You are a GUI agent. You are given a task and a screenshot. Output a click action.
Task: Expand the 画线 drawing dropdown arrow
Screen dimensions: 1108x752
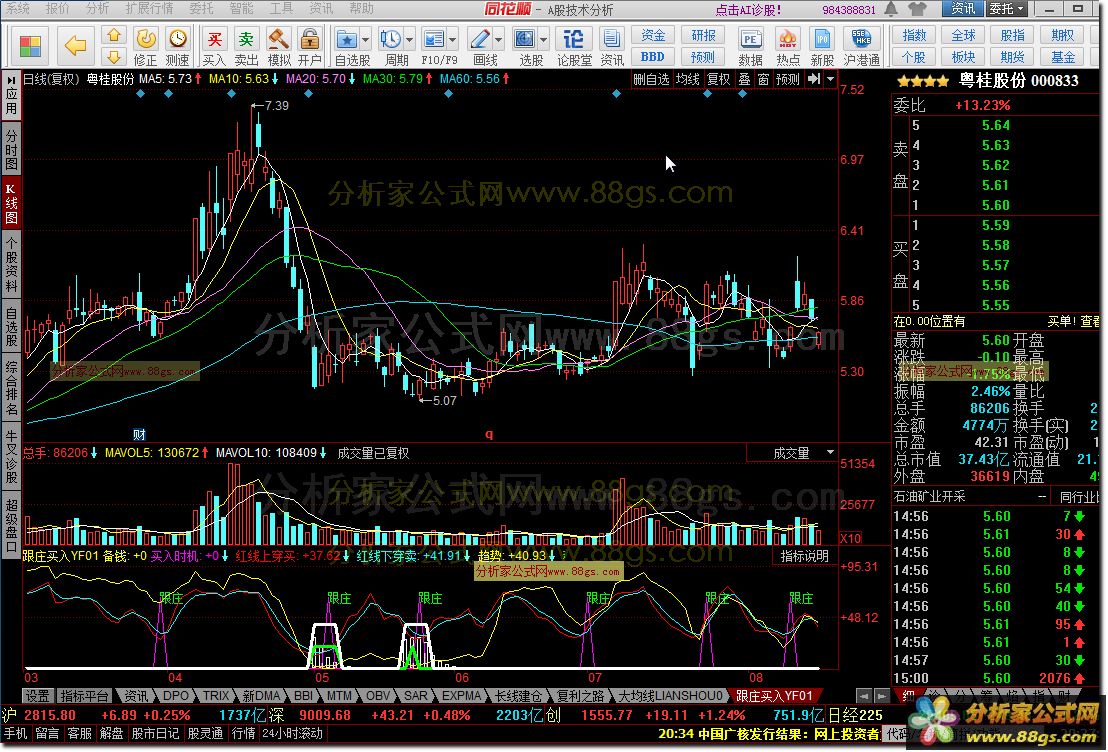pos(499,40)
